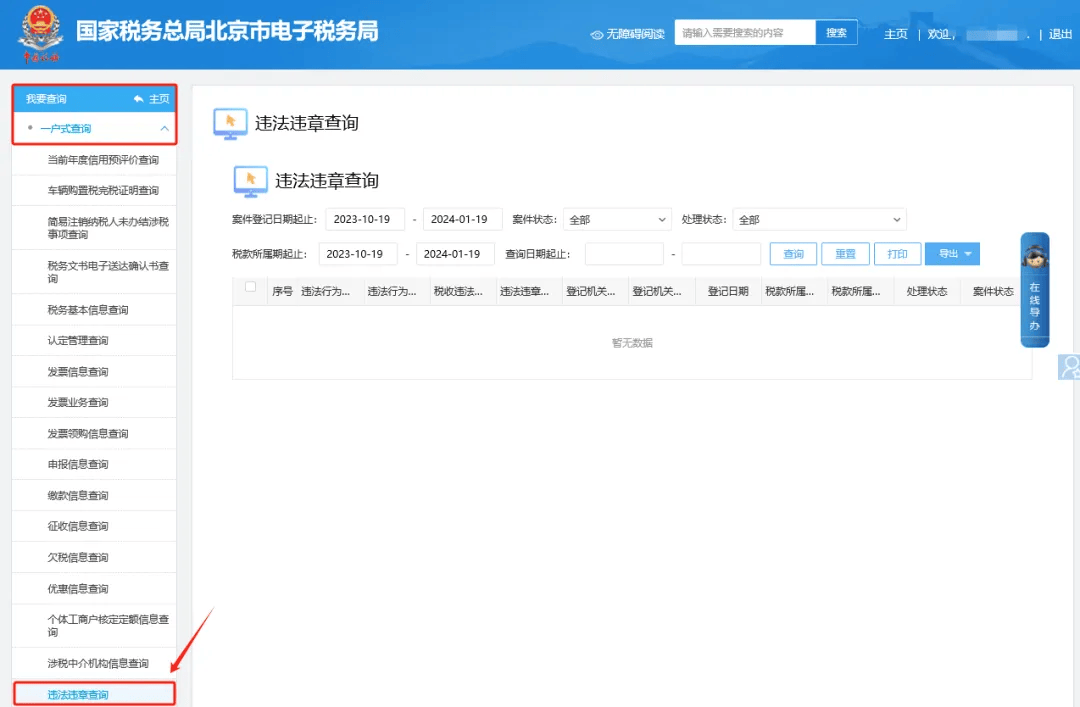Select 发票领购信息查询 in sidebar
Image resolution: width=1080 pixels, height=707 pixels.
click(x=94, y=433)
